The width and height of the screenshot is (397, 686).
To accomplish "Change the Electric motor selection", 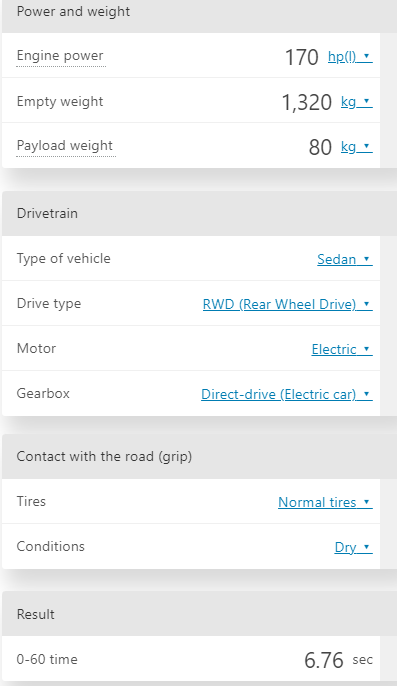I will (x=342, y=350).
